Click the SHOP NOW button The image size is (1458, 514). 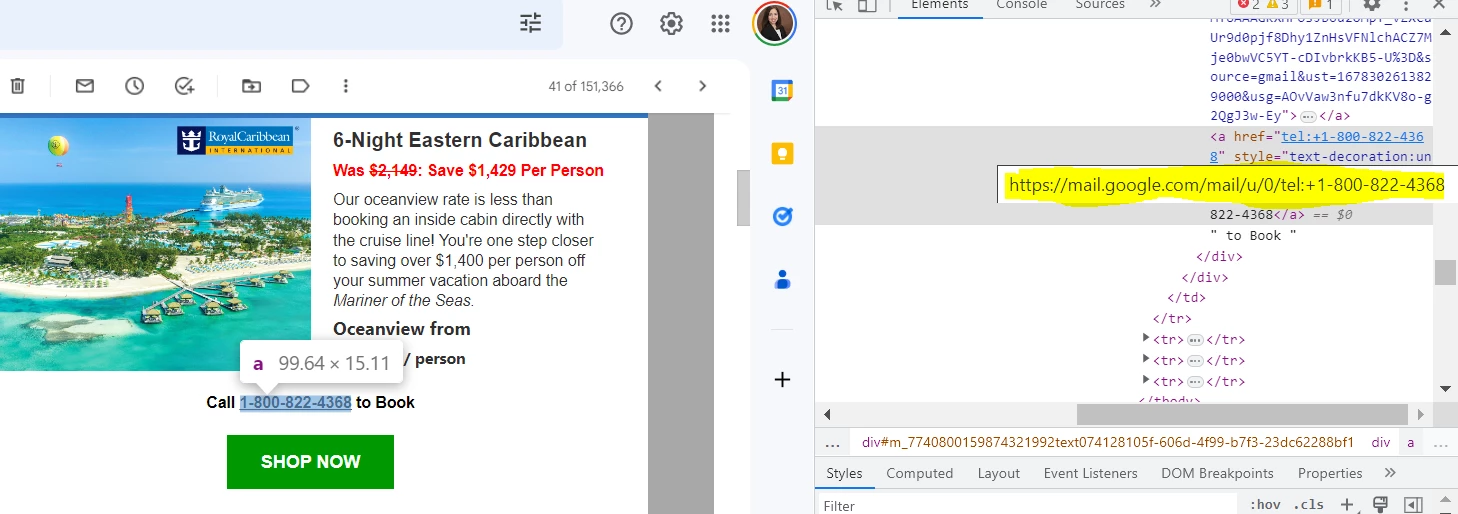pyautogui.click(x=310, y=462)
